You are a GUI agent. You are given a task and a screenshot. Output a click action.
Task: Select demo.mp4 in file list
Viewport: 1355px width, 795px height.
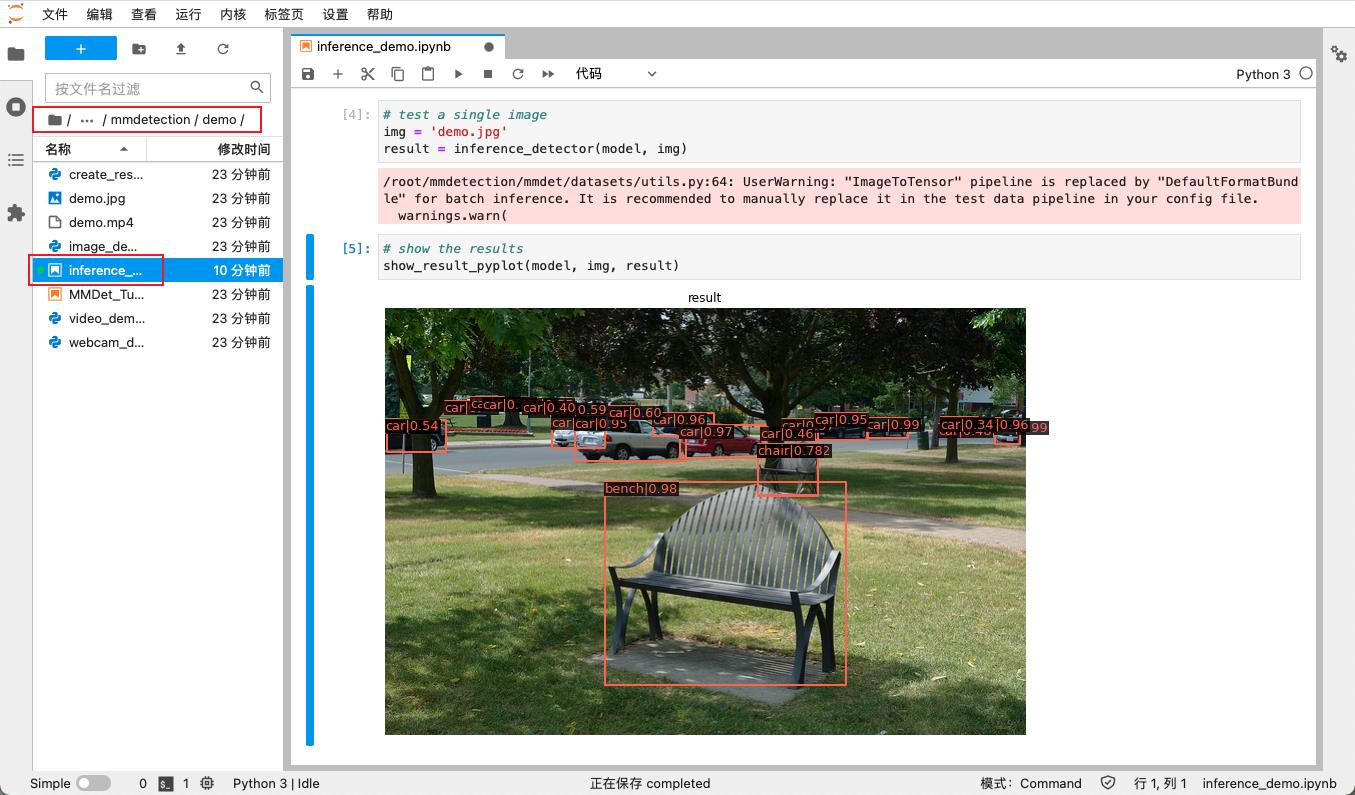pos(158,222)
